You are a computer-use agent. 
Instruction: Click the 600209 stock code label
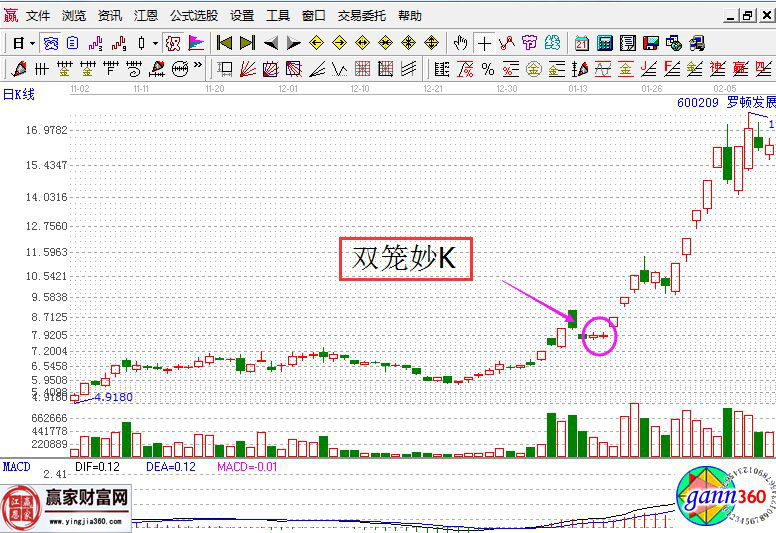click(x=697, y=102)
